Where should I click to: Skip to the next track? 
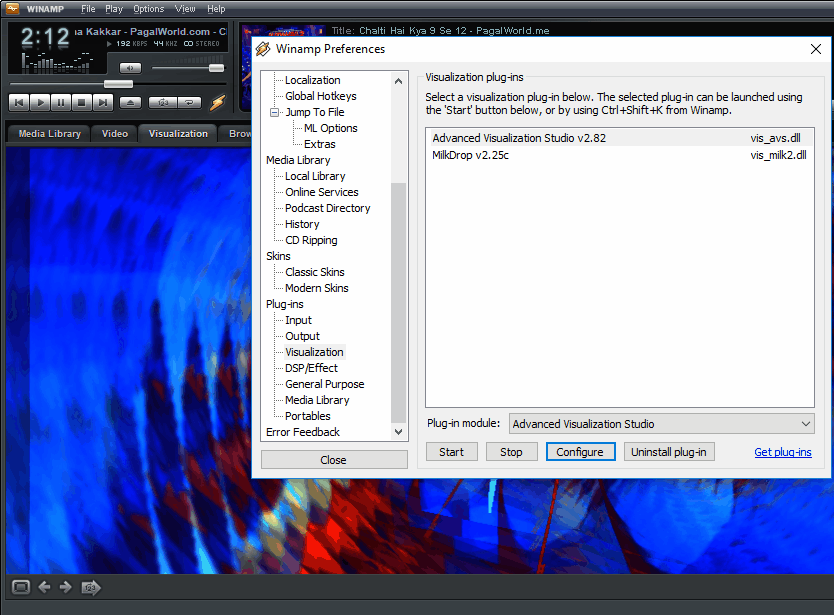(103, 103)
